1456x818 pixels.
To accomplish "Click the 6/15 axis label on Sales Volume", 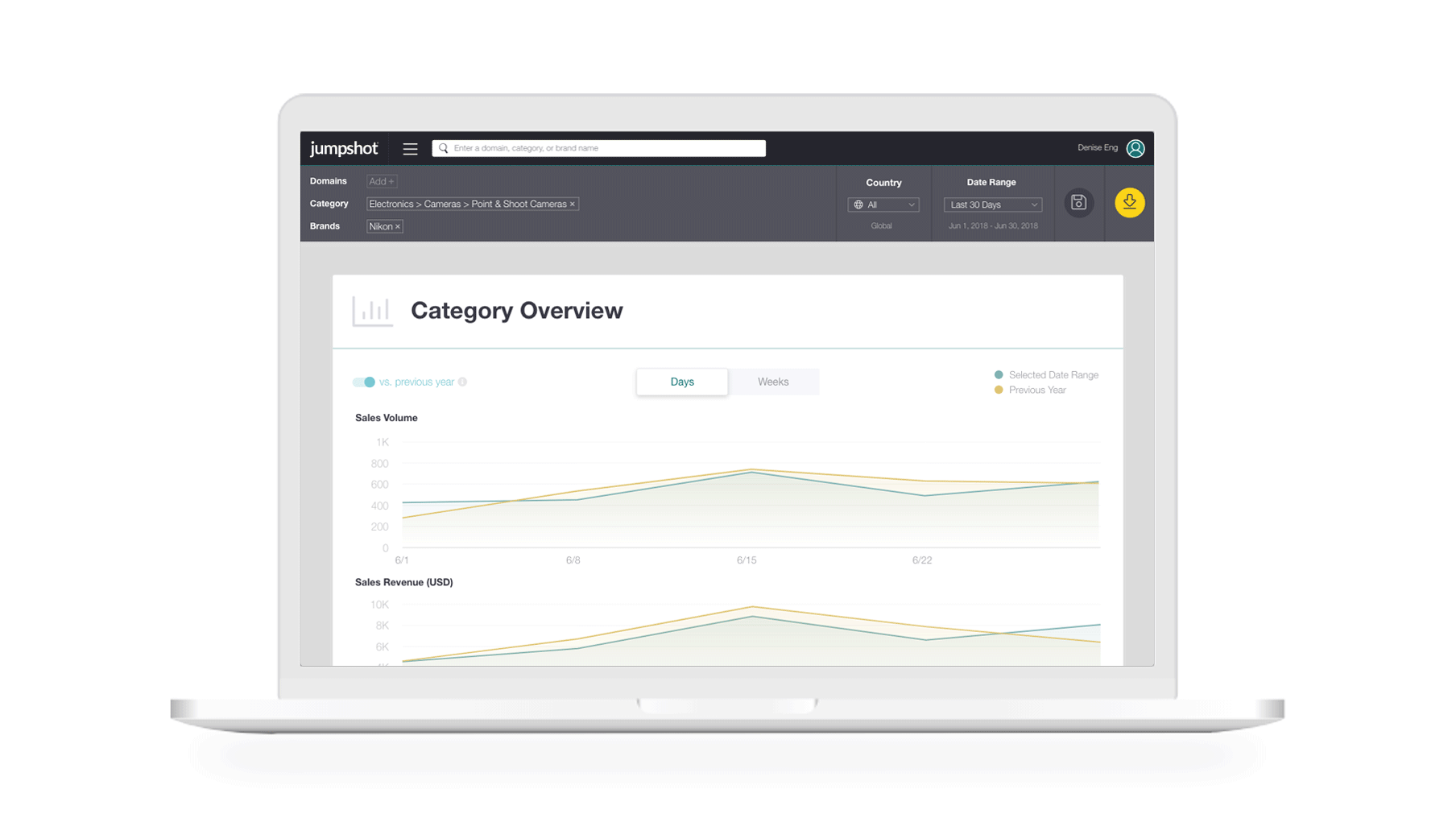I will (747, 560).
